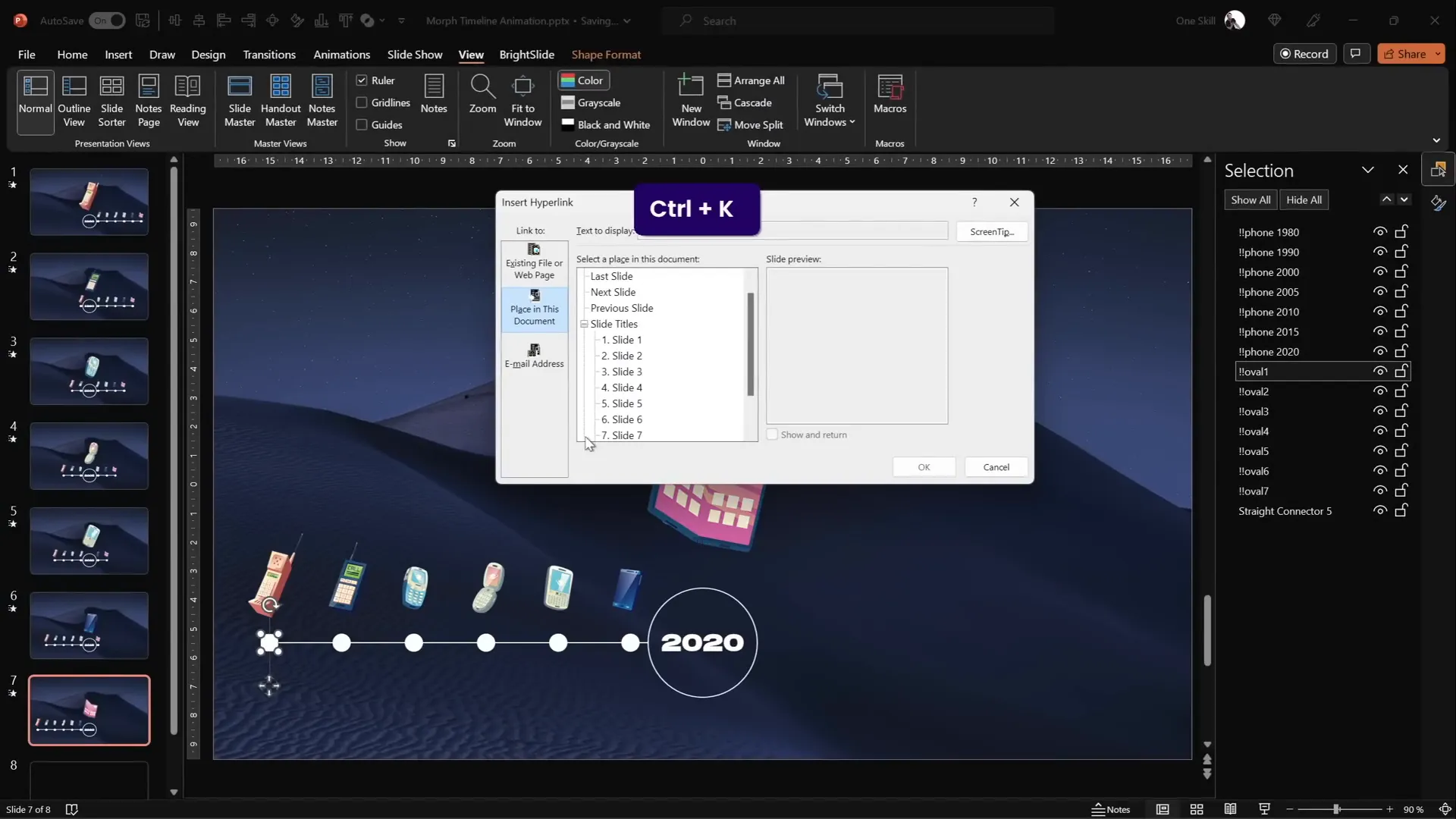1456x819 pixels.
Task: Open the Animations ribbon tab
Action: pyautogui.click(x=341, y=55)
